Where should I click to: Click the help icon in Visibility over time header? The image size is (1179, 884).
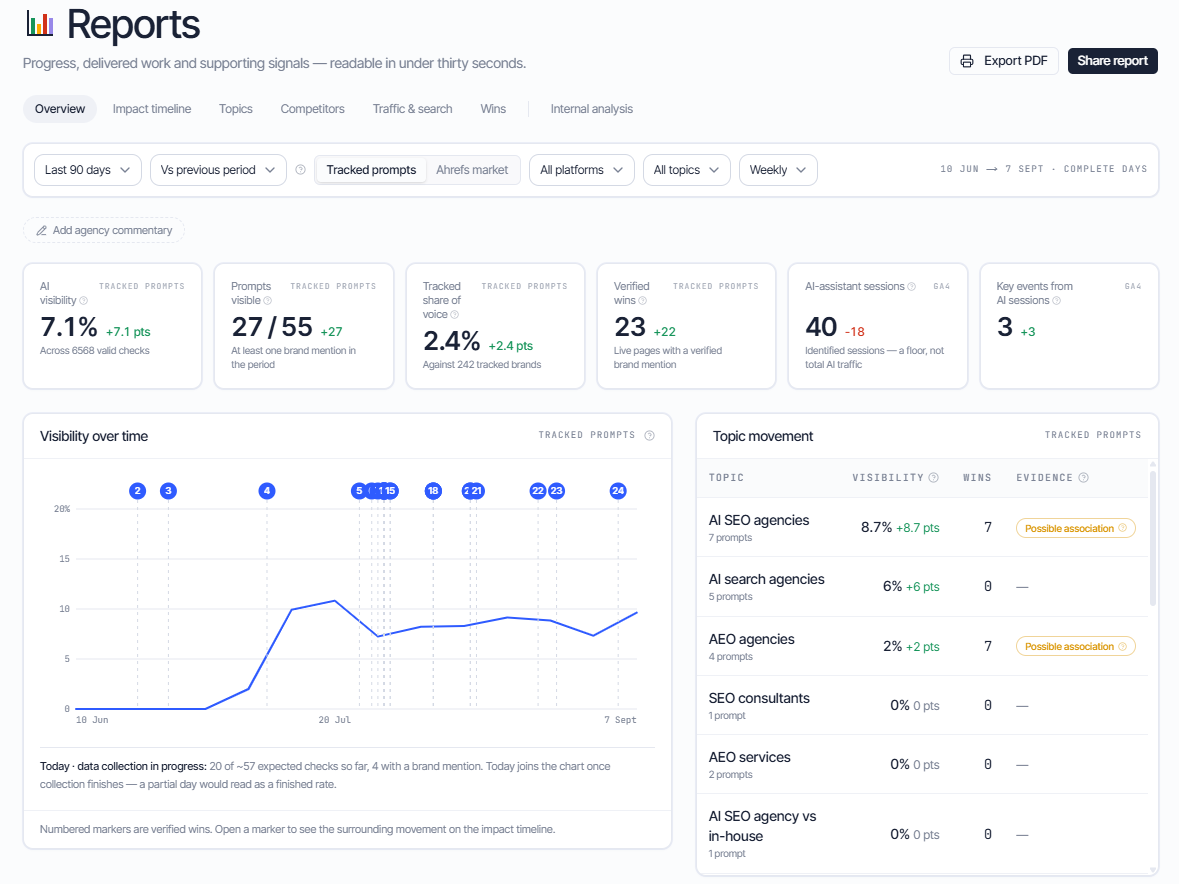[x=650, y=435]
